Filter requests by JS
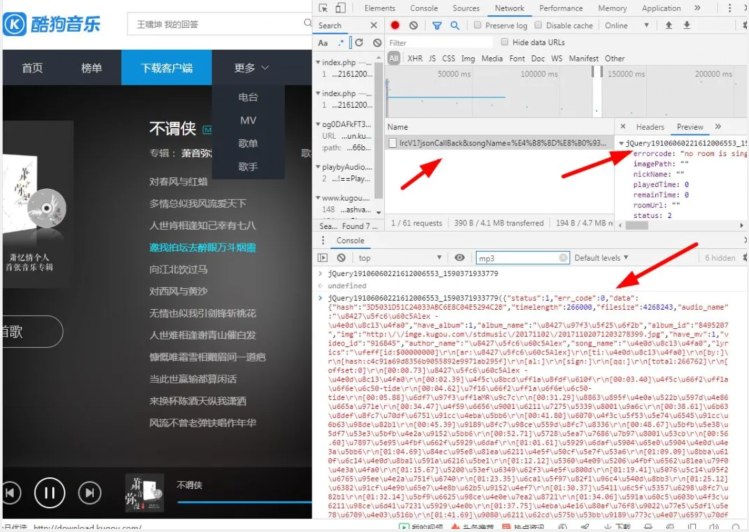749x532 pixels. pyautogui.click(x=432, y=58)
